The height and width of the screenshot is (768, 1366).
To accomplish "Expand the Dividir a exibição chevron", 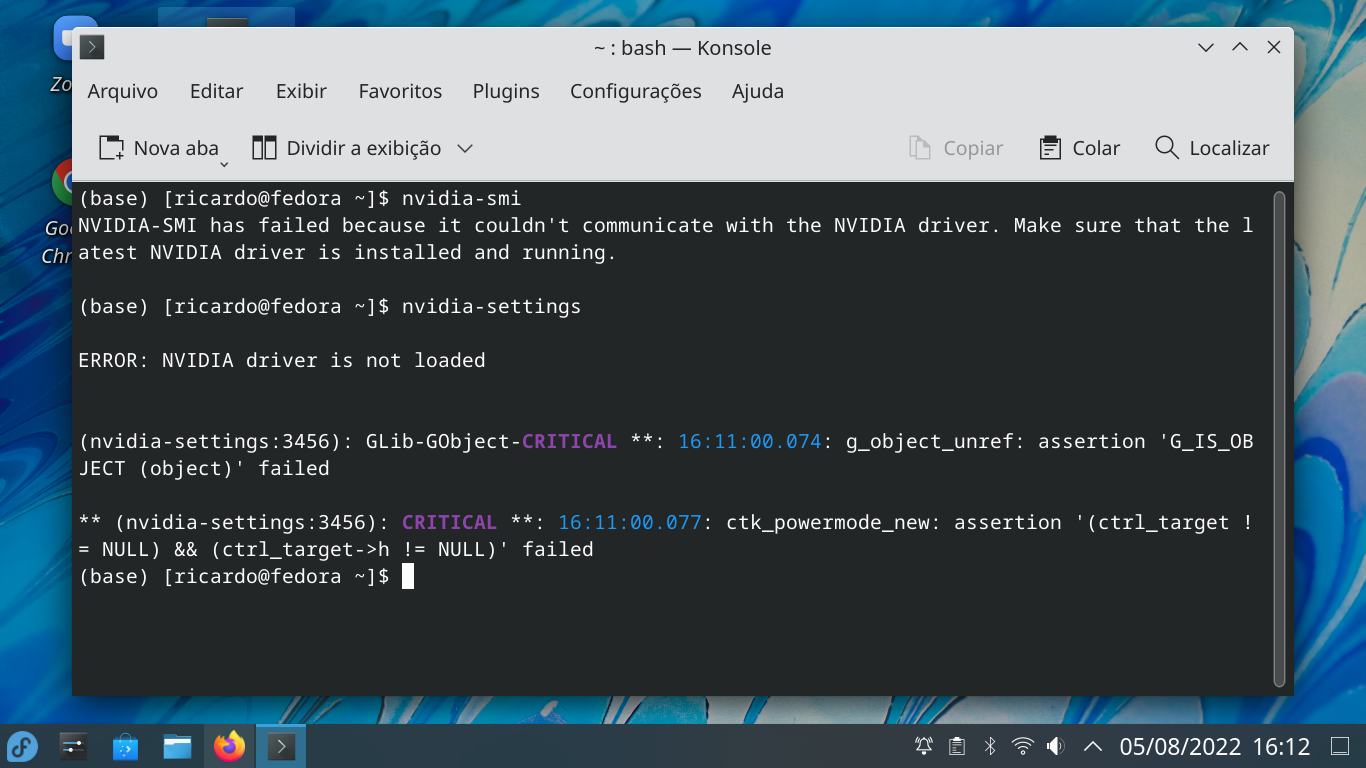I will tap(464, 148).
